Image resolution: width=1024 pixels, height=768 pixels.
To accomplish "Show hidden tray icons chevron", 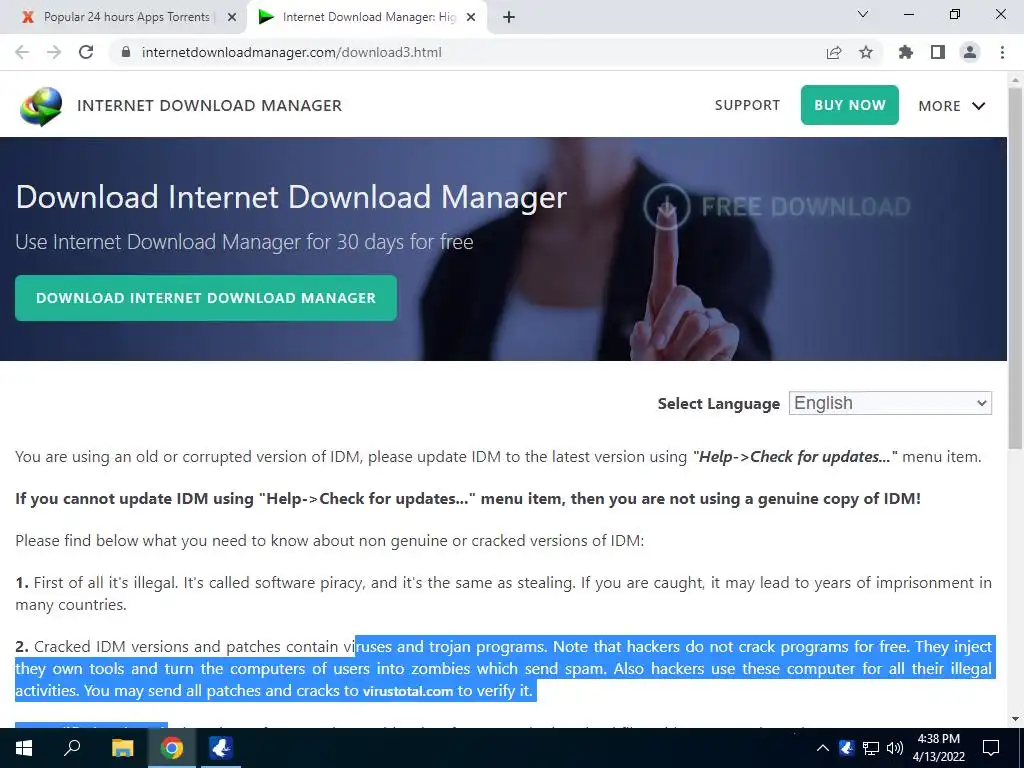I will pos(823,748).
